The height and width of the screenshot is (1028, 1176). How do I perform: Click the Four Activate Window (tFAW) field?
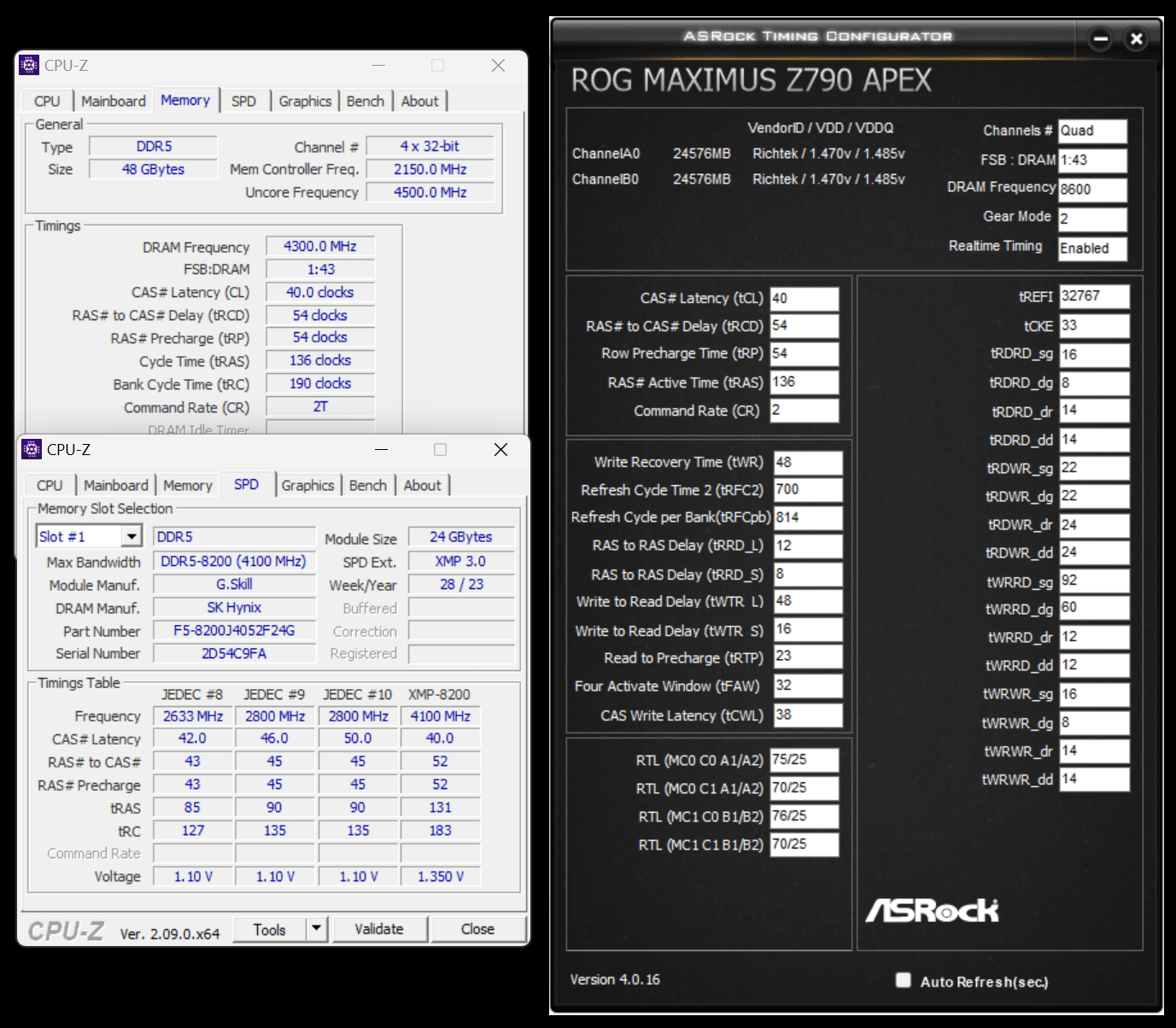tap(808, 686)
